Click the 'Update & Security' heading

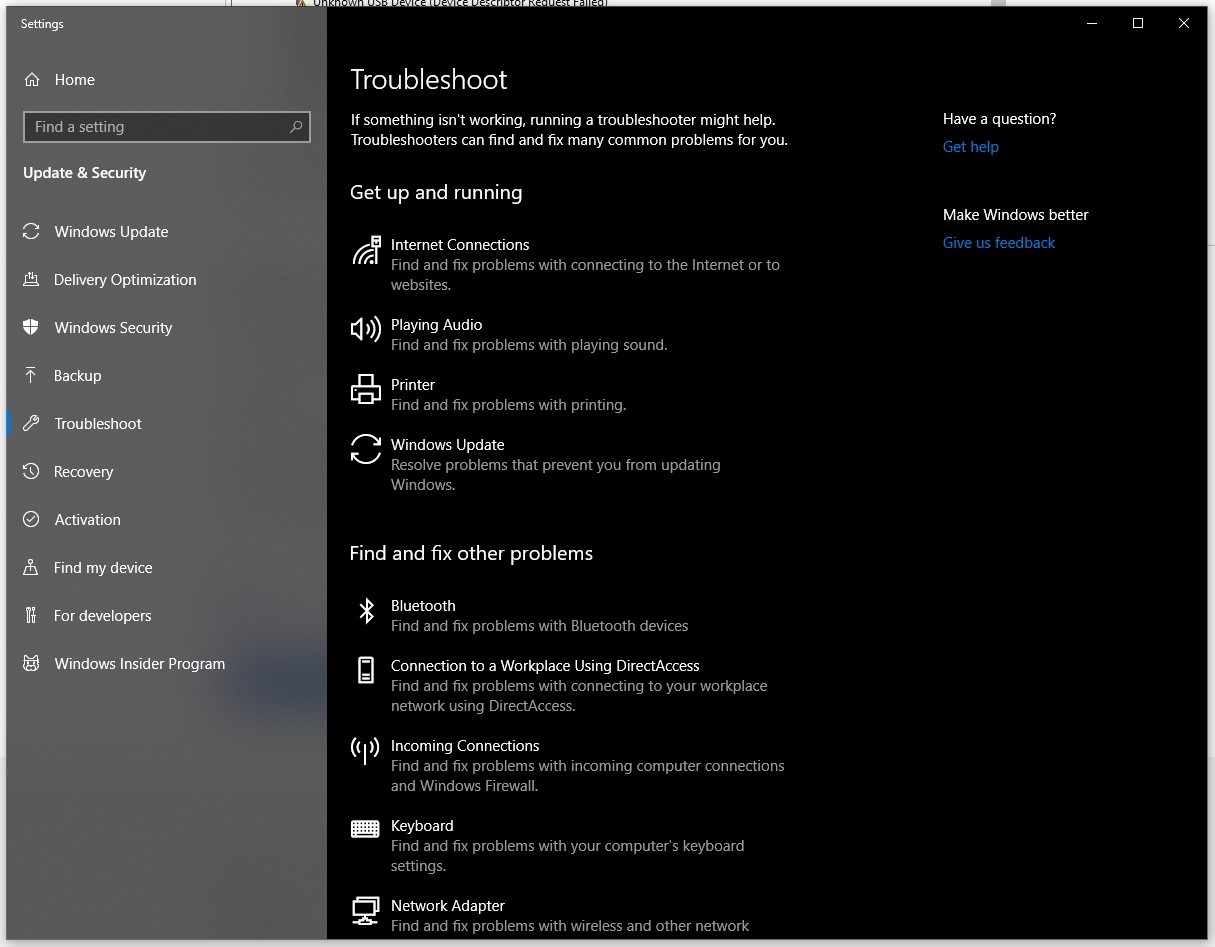[x=84, y=173]
